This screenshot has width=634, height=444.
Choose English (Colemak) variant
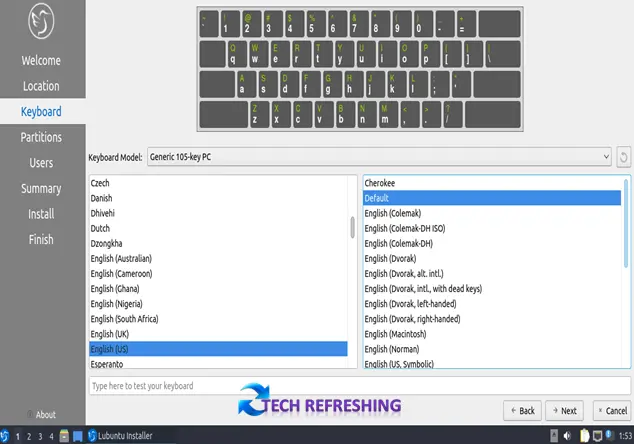coord(492,213)
